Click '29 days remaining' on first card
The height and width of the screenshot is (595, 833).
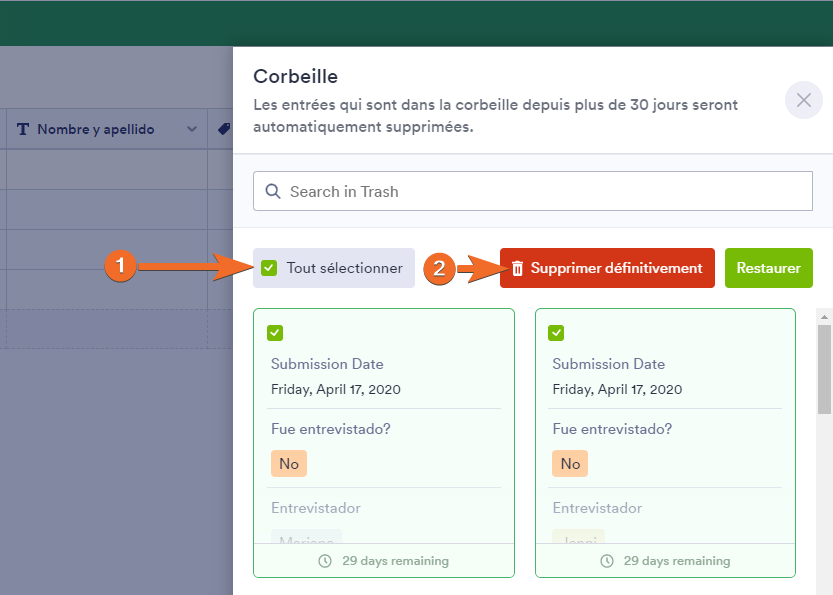395,561
